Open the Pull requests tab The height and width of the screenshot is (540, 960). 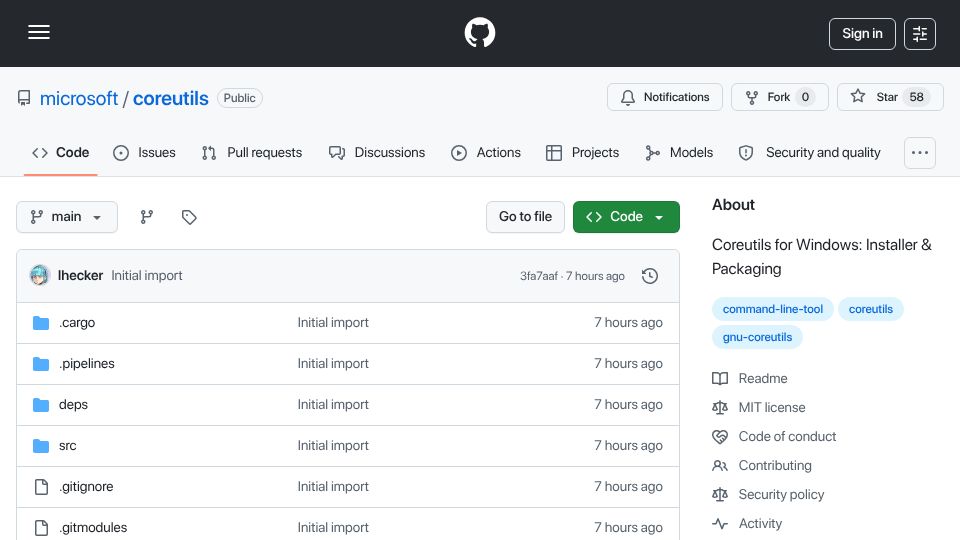(252, 152)
